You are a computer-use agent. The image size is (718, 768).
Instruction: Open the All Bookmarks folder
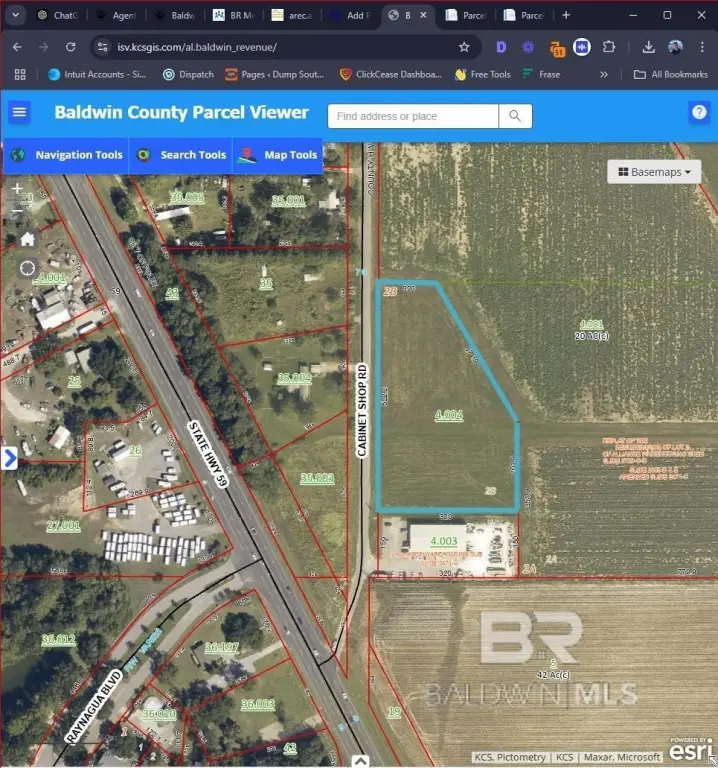670,74
